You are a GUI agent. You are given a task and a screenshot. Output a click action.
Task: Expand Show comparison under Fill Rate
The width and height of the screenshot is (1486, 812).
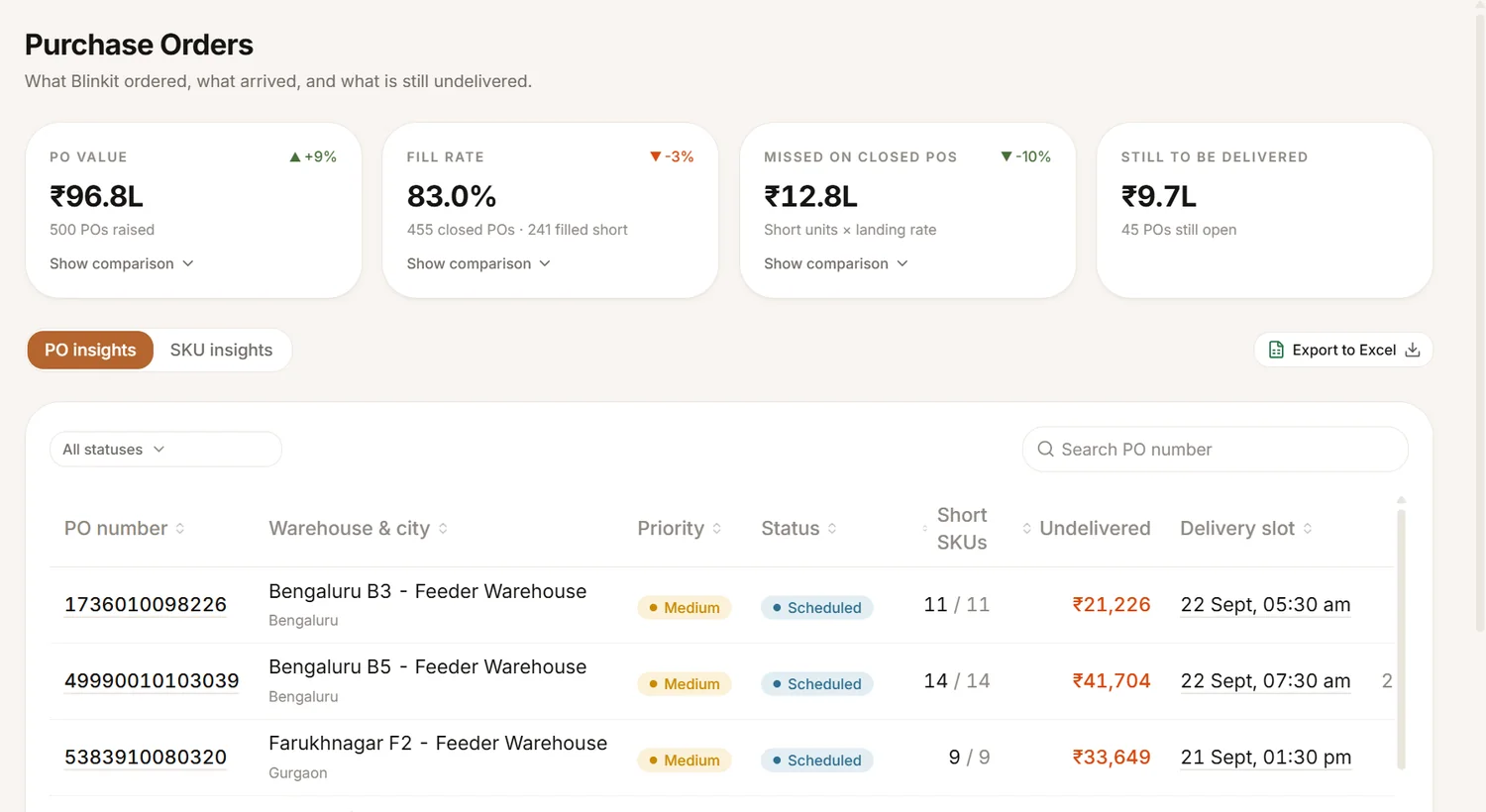(x=478, y=263)
